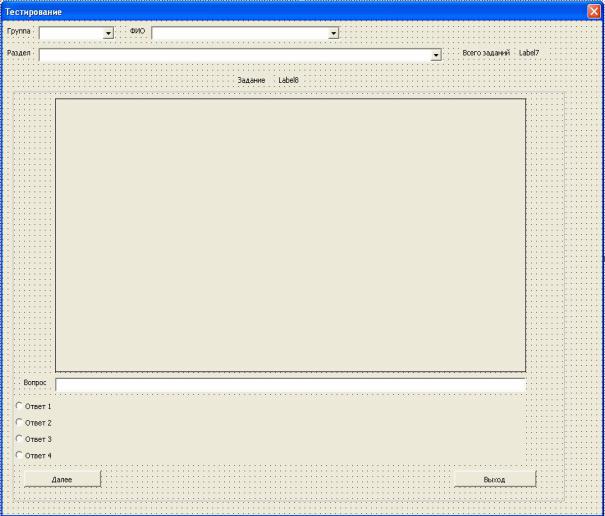
Task: Pick the Ответ 4 radio button
Action: pyautogui.click(x=20, y=455)
